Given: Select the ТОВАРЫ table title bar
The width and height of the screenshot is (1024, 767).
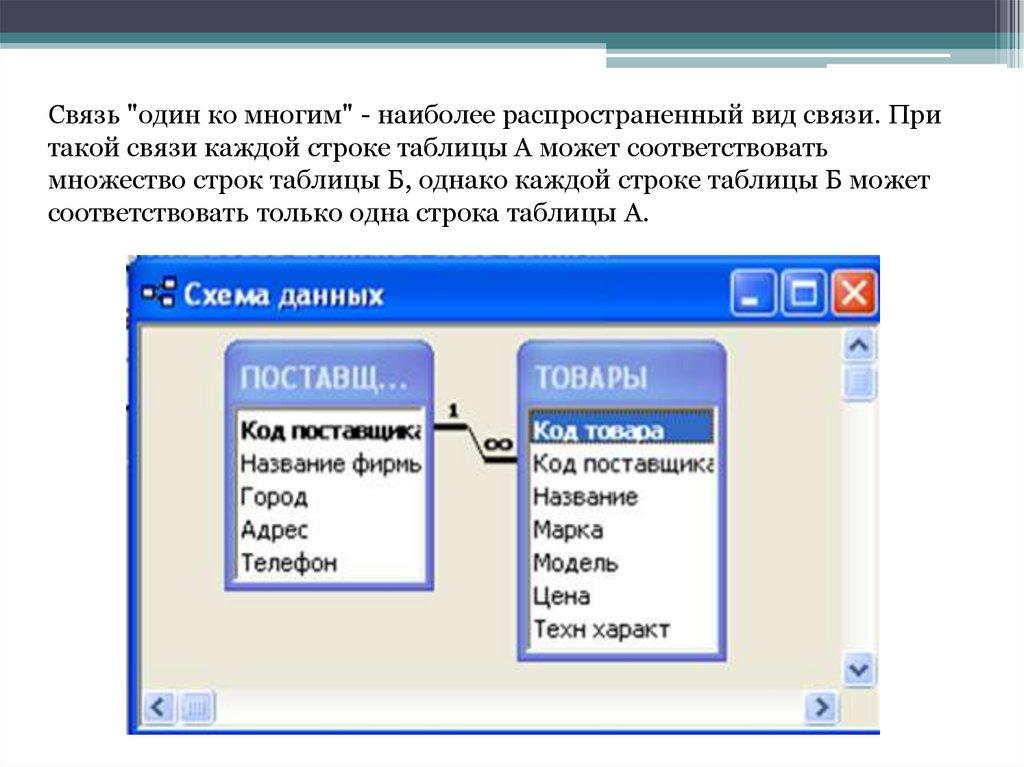Looking at the screenshot, I should point(620,377).
